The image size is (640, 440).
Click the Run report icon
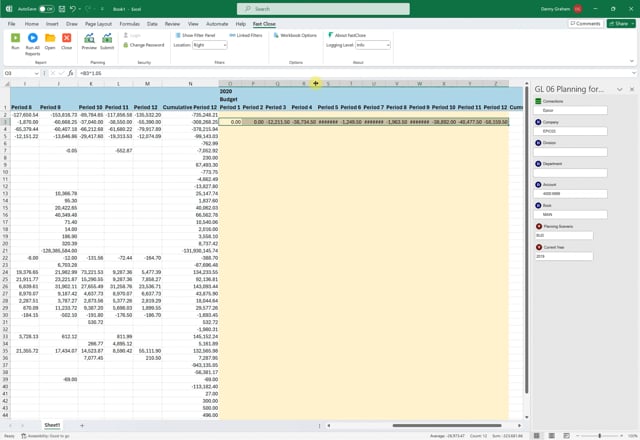pos(15,38)
